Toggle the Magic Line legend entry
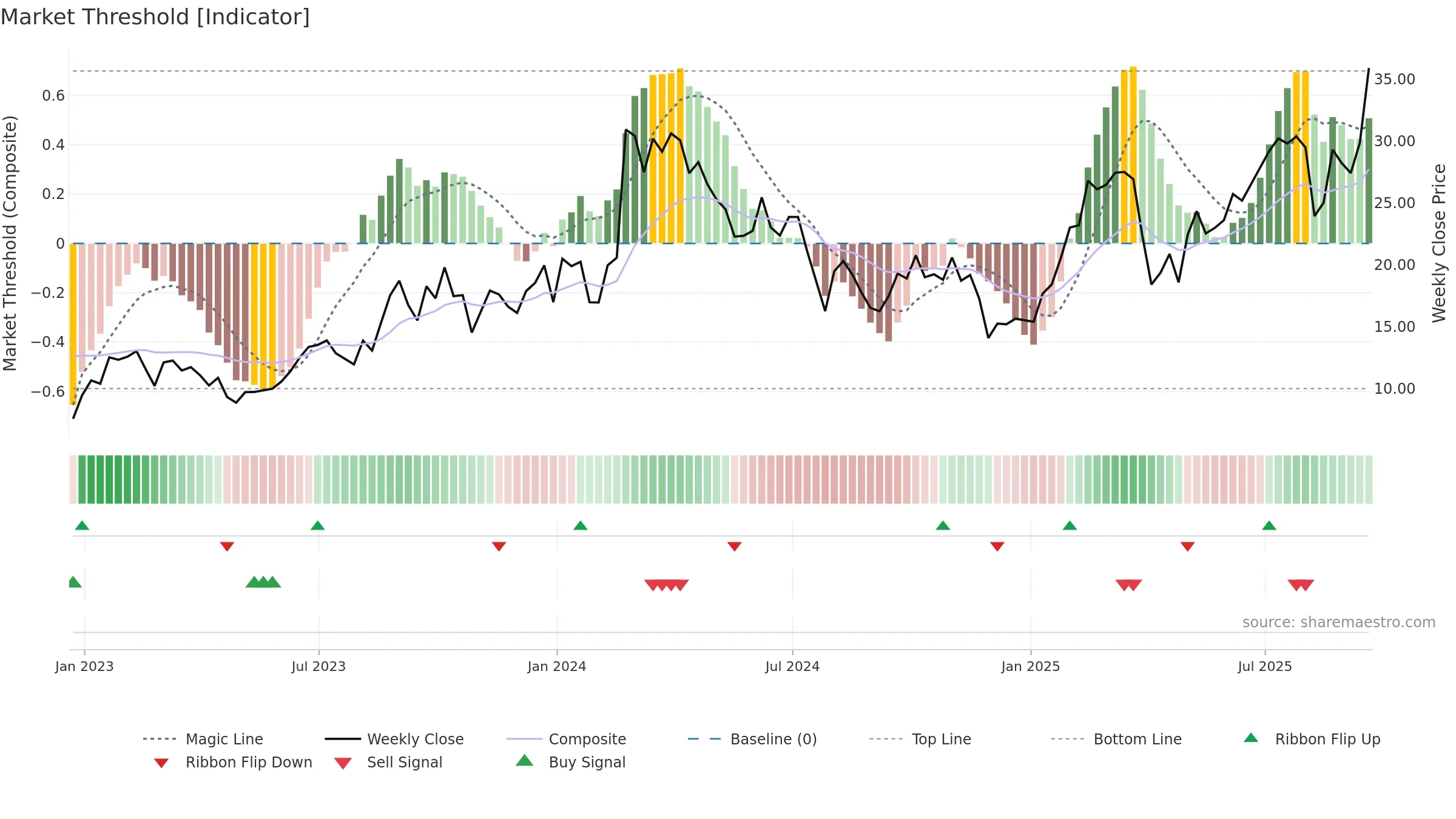This screenshot has height=819, width=1456. click(203, 739)
